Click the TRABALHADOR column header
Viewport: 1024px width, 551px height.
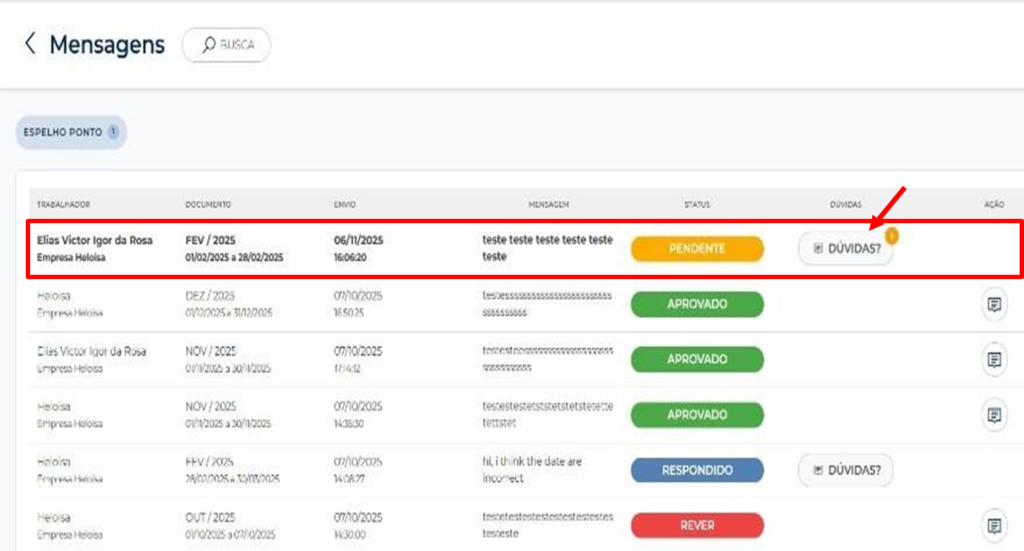click(63, 205)
